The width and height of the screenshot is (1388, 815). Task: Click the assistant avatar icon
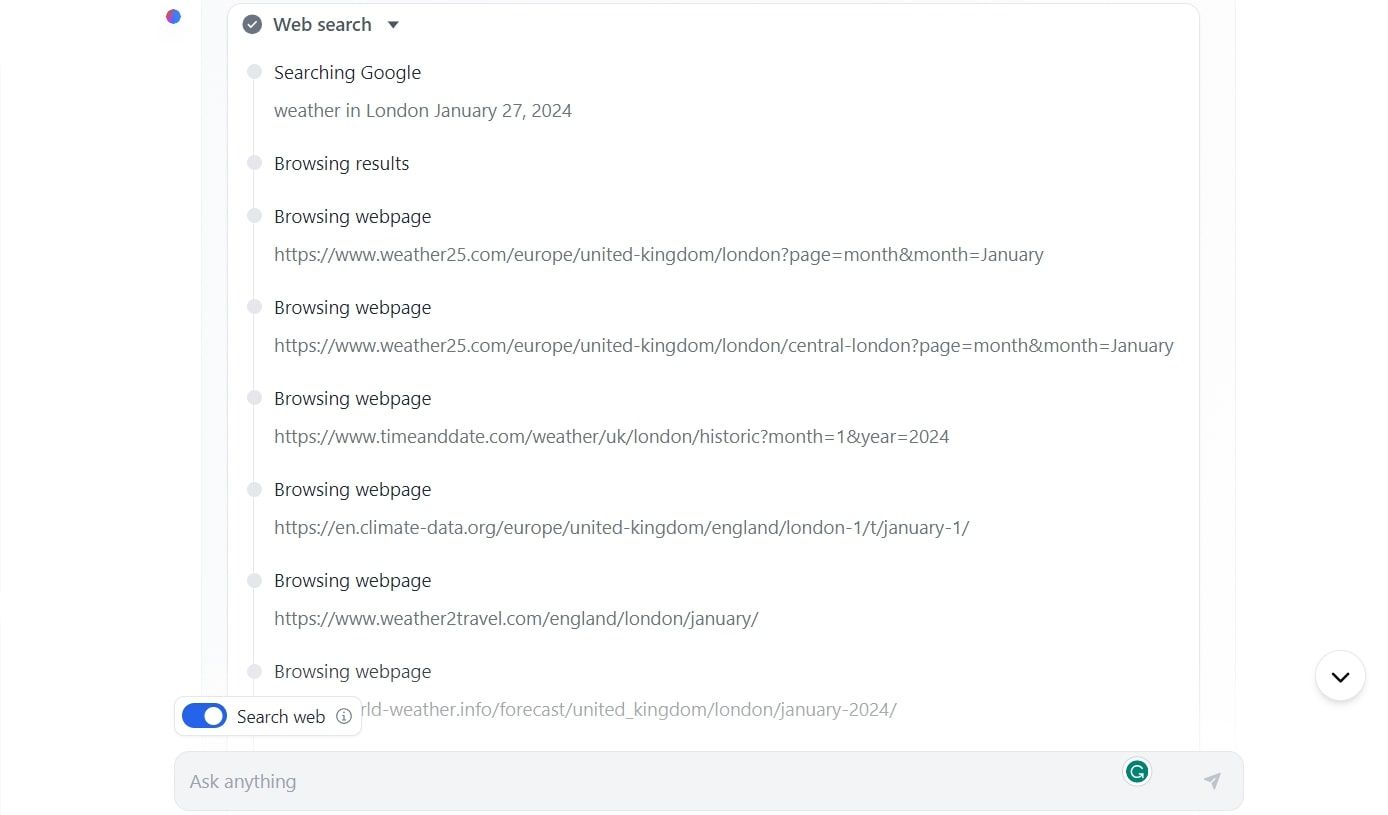point(173,16)
